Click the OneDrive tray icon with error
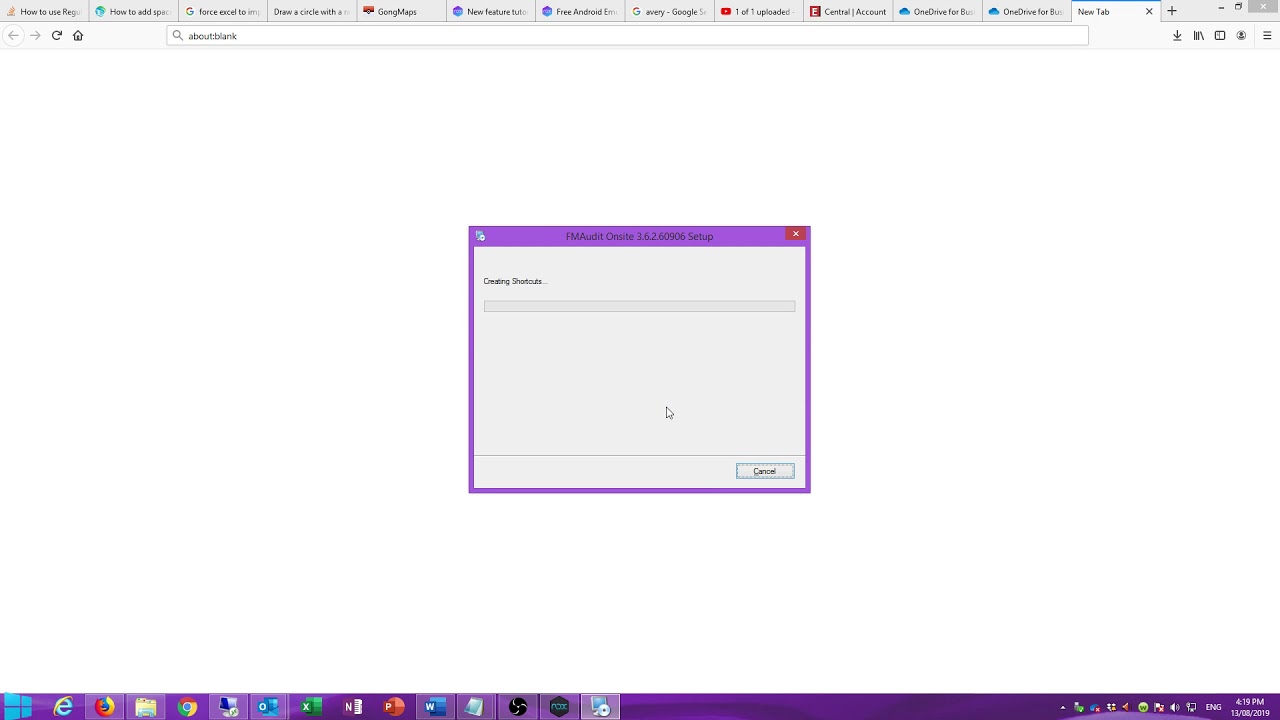 point(1095,708)
